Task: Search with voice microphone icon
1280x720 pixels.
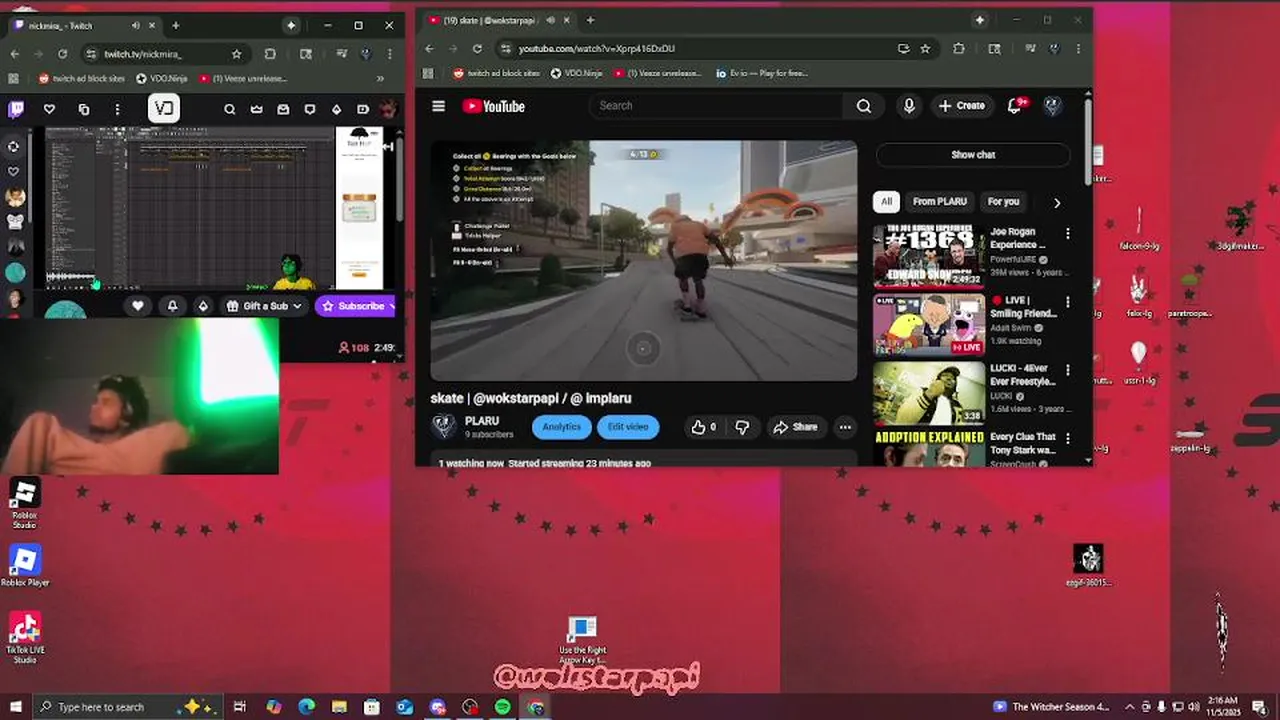Action: (x=908, y=106)
